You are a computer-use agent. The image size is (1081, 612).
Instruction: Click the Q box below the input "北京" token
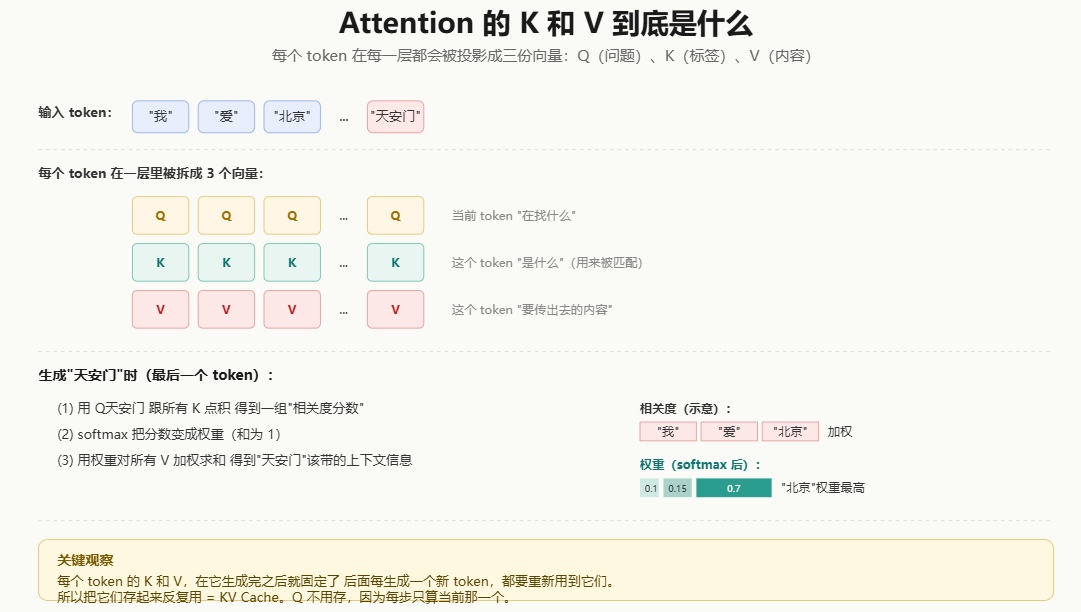(x=292, y=216)
